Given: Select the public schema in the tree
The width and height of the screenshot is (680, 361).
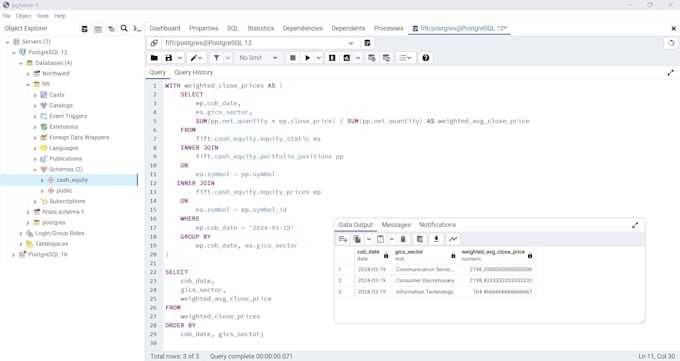Looking at the screenshot, I should (x=64, y=191).
